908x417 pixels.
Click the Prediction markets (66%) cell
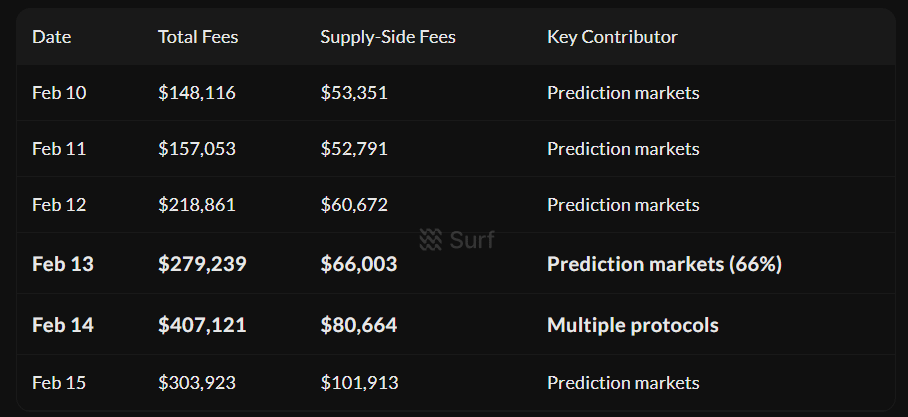click(x=664, y=264)
